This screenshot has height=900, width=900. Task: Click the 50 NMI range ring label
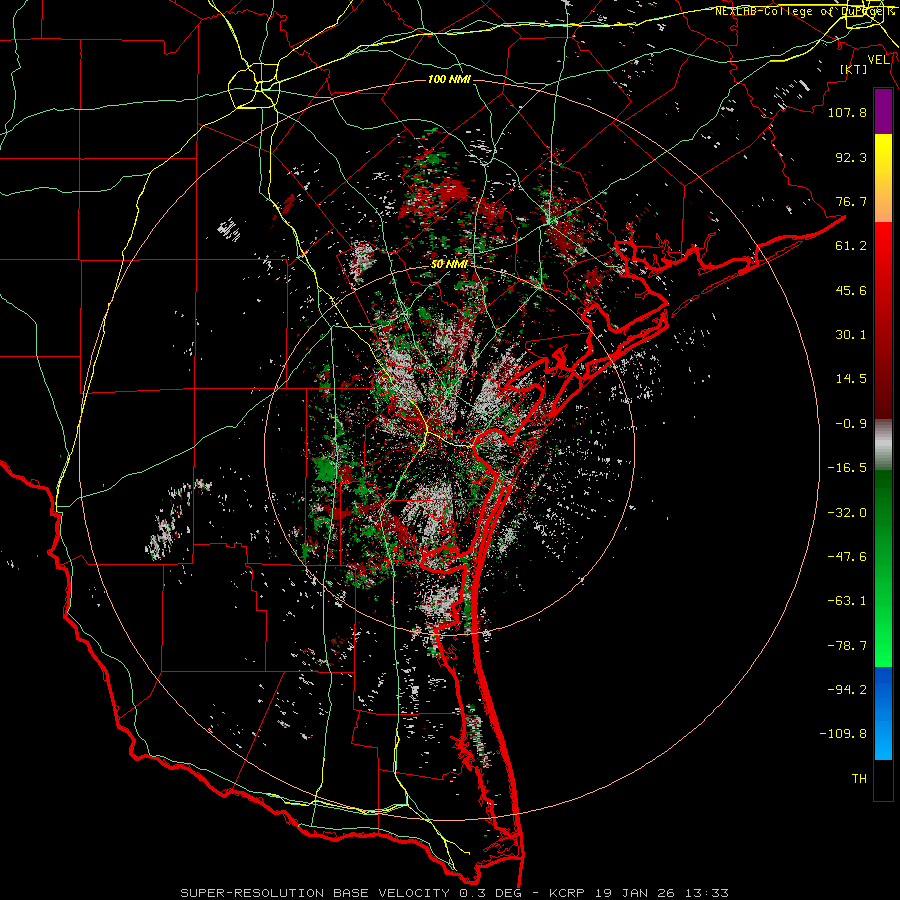pyautogui.click(x=449, y=265)
